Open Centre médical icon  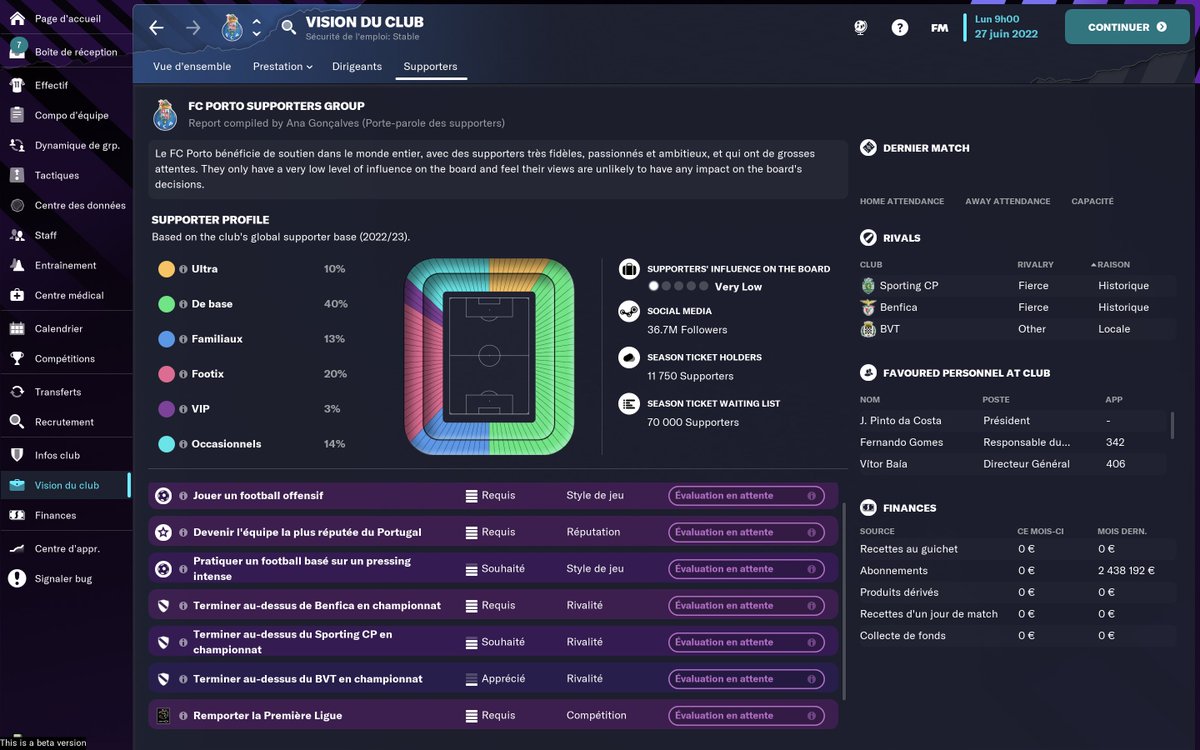coord(17,295)
